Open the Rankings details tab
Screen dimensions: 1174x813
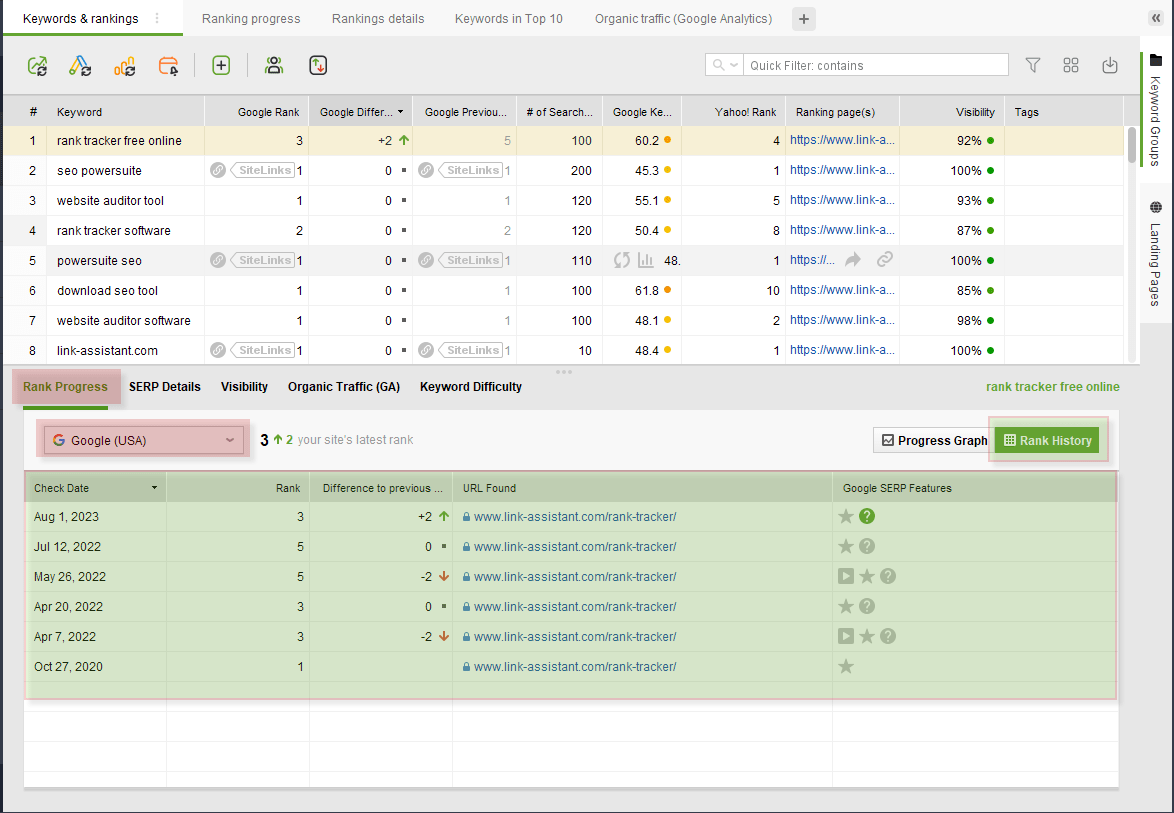pos(378,19)
